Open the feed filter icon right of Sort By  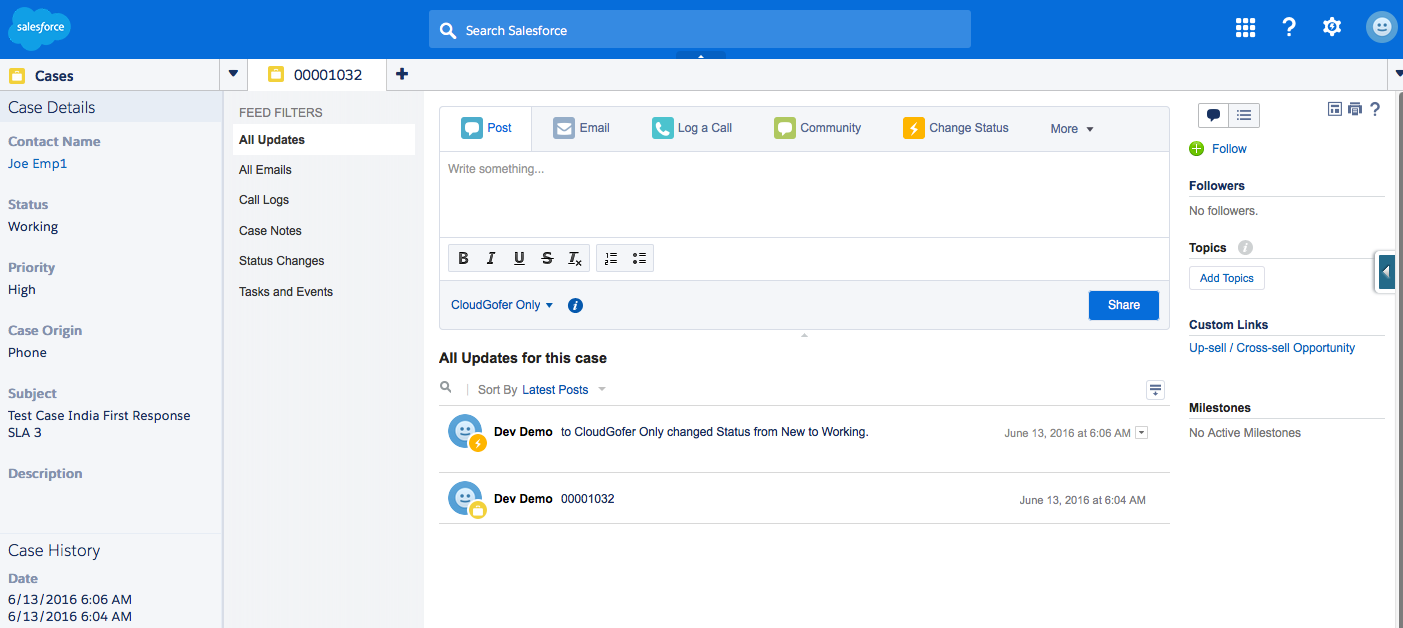click(x=1155, y=390)
